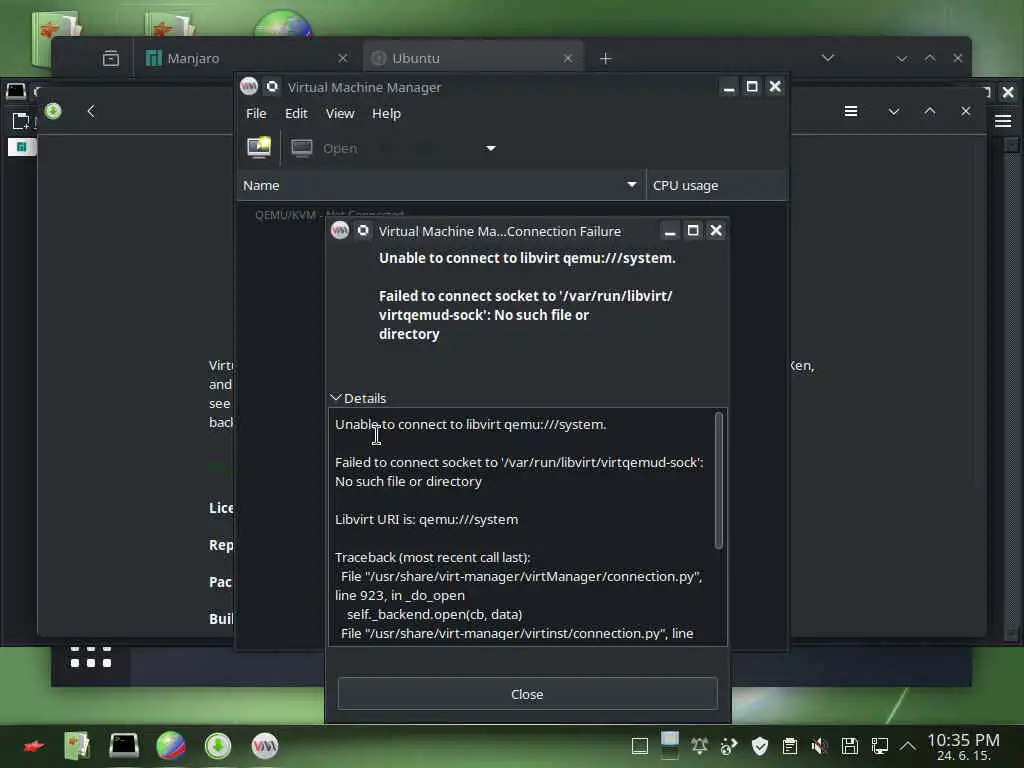
Task: Click the CPU usage column header
Action: [x=716, y=185]
